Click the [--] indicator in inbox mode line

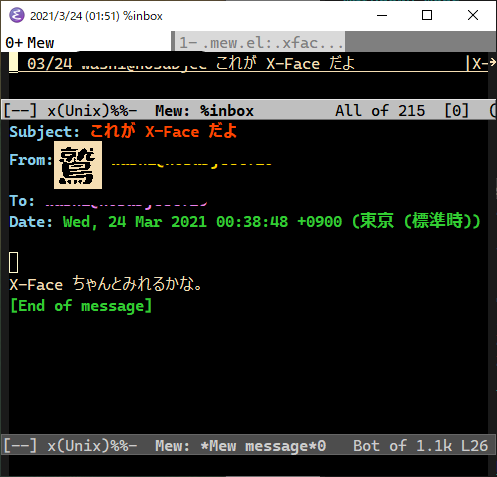click(20, 110)
